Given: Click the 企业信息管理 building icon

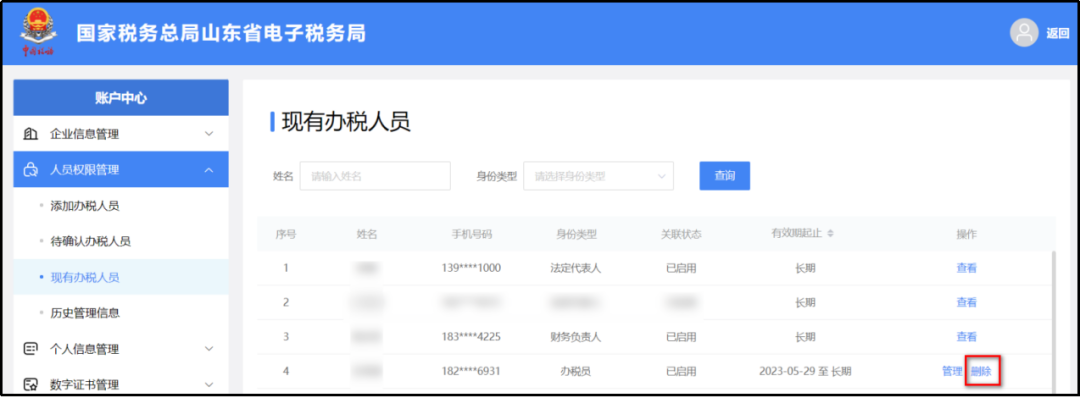Looking at the screenshot, I should click(31, 134).
